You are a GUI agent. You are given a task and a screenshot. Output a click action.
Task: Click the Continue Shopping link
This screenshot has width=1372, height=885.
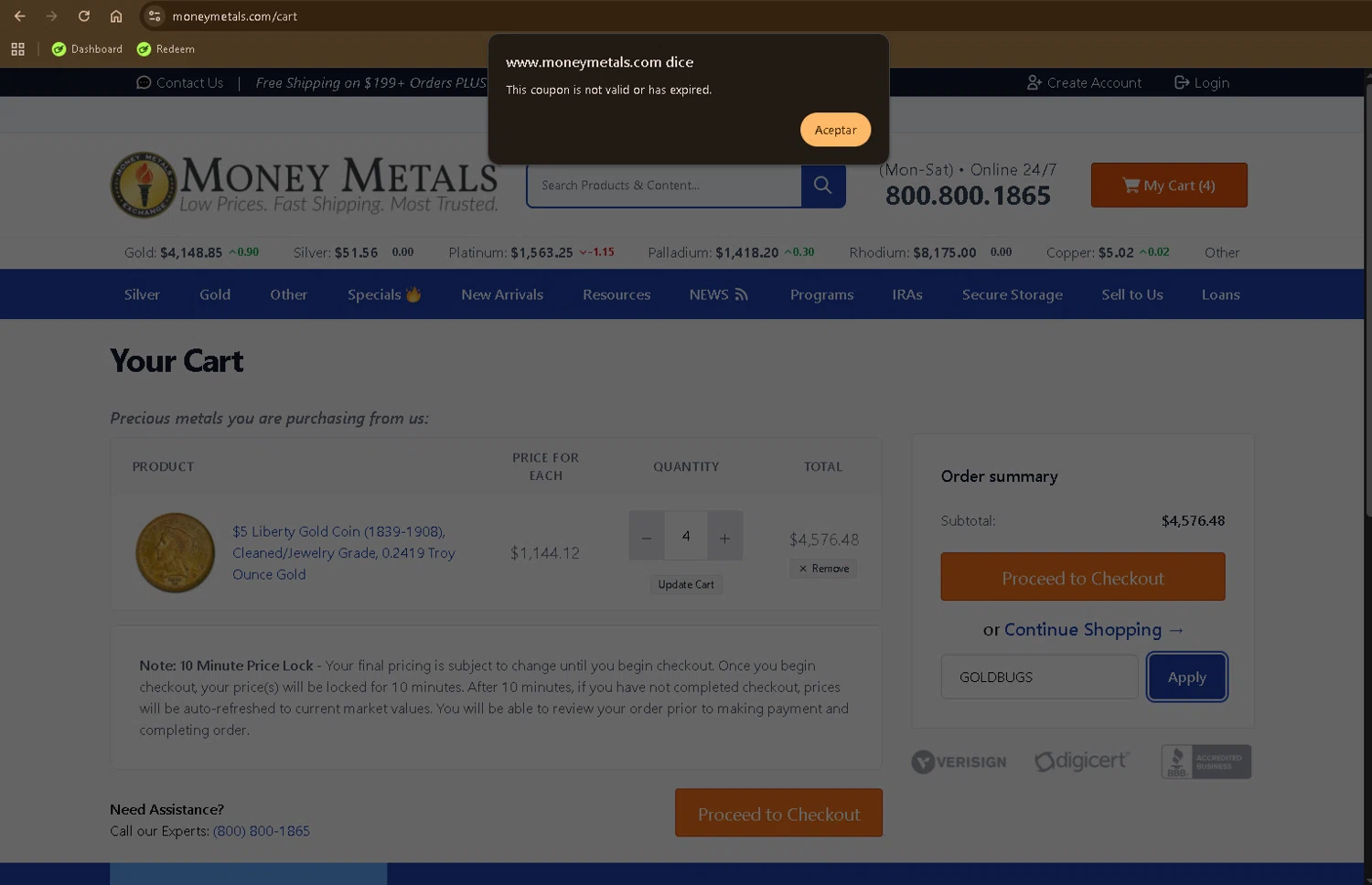(1094, 630)
